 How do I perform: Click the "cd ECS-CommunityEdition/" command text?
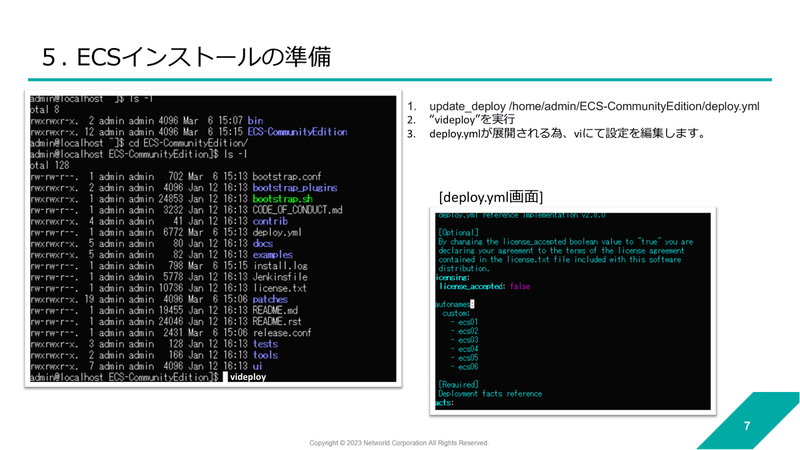tap(188, 143)
